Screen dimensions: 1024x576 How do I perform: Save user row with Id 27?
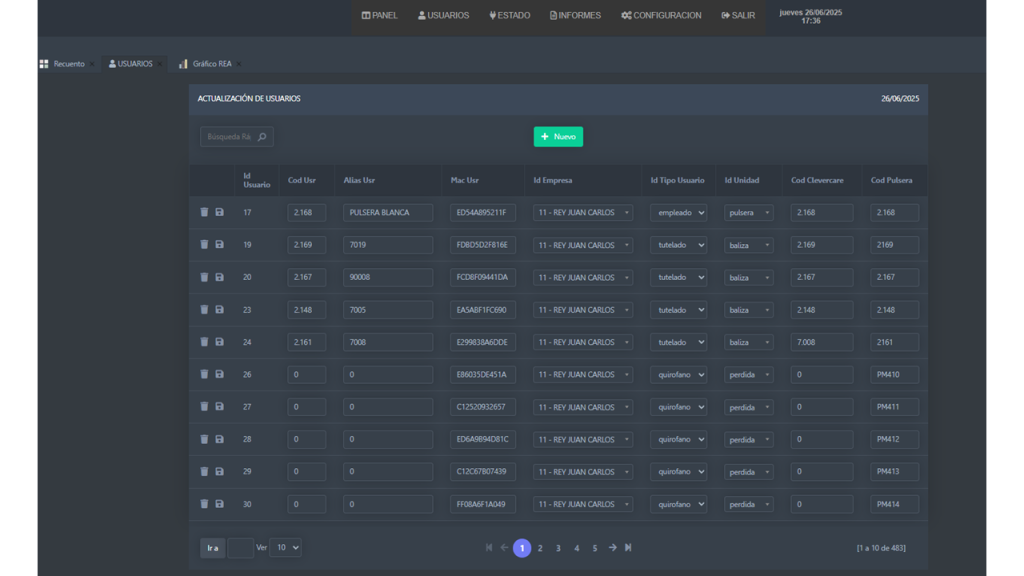tap(219, 406)
